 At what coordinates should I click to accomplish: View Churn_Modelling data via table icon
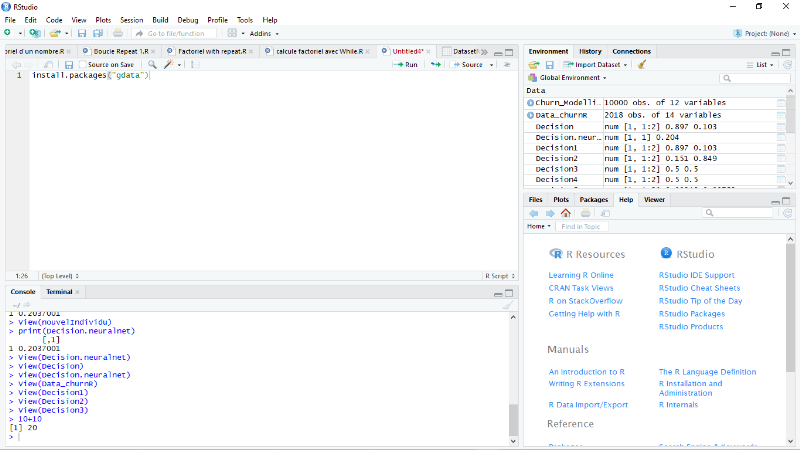781,102
